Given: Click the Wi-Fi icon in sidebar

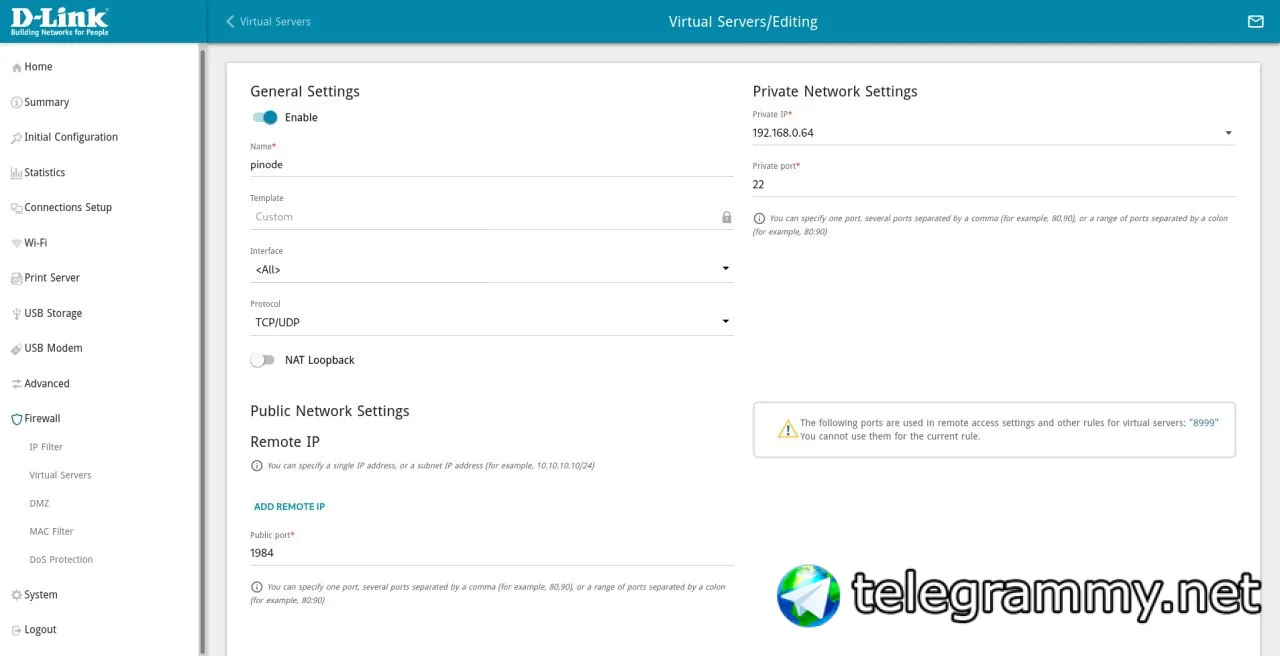Looking at the screenshot, I should tap(16, 243).
